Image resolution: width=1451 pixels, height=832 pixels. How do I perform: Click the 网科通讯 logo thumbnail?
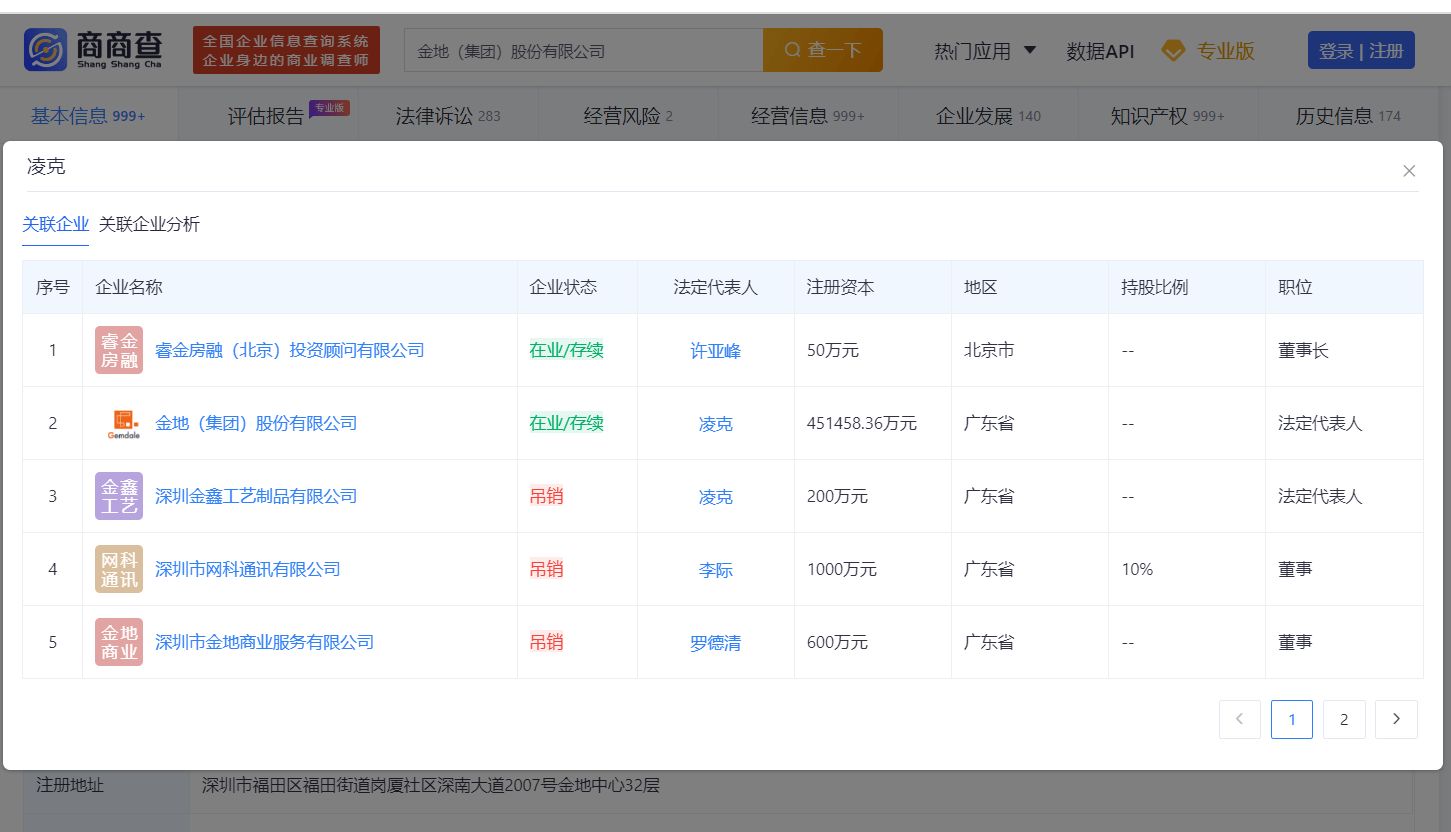119,569
